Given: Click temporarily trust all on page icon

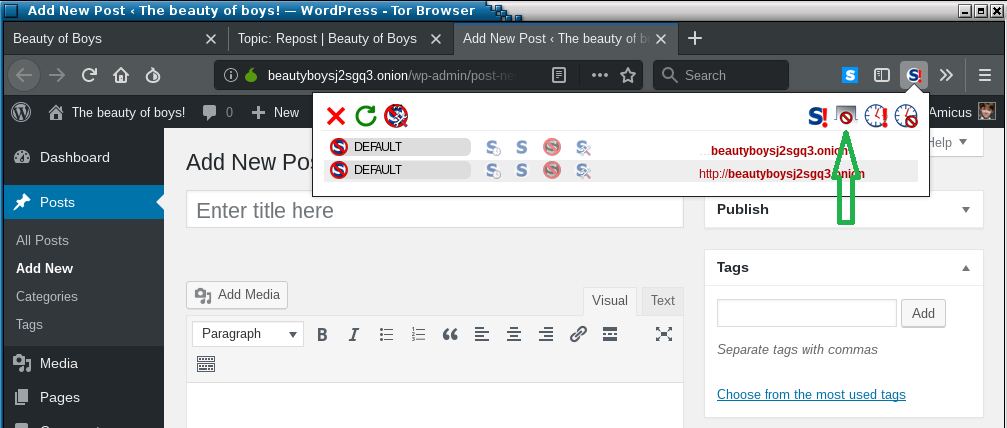Looking at the screenshot, I should click(876, 116).
